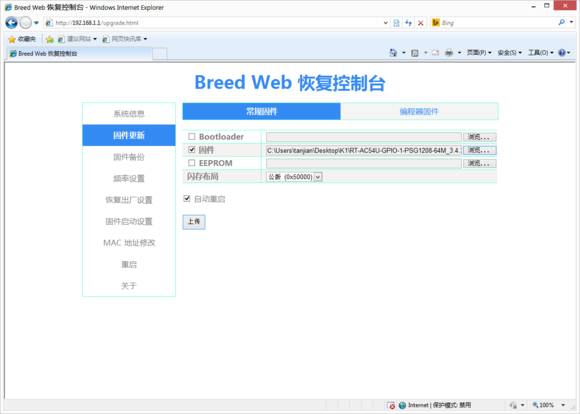This screenshot has width=580, height=414.
Task: Open 关于 in the sidebar
Action: click(129, 286)
